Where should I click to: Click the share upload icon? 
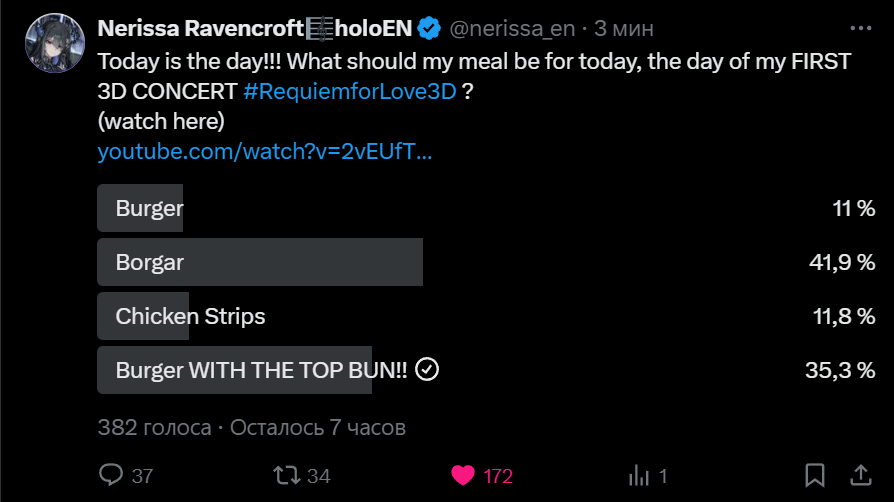859,475
